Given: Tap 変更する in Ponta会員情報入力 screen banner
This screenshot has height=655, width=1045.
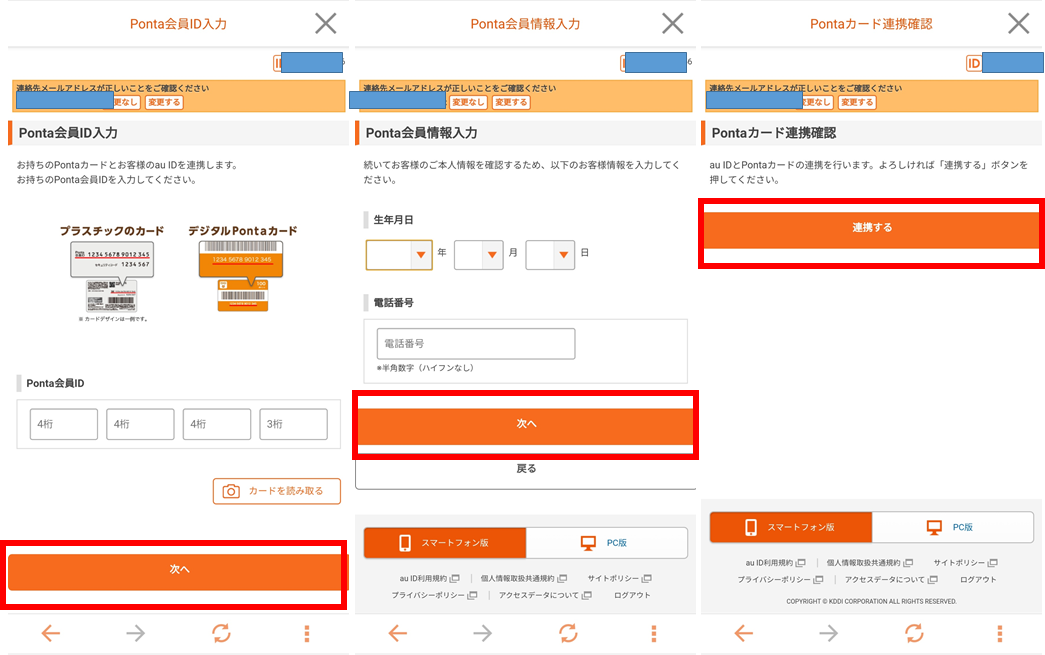Looking at the screenshot, I should 511,102.
